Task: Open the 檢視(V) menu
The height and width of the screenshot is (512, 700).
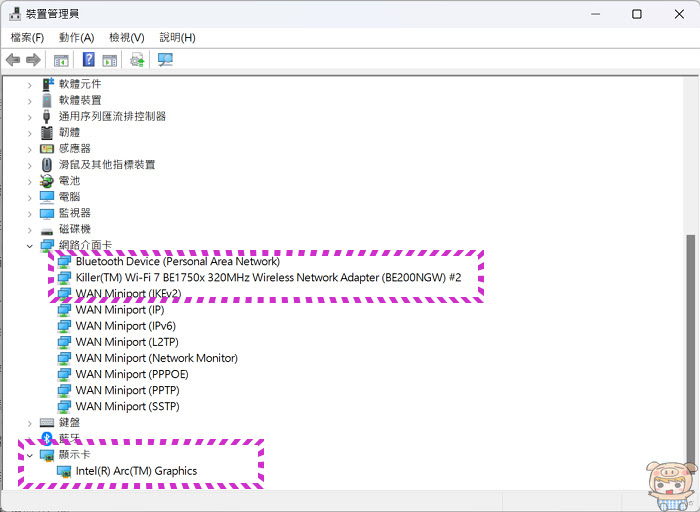Action: (x=127, y=37)
